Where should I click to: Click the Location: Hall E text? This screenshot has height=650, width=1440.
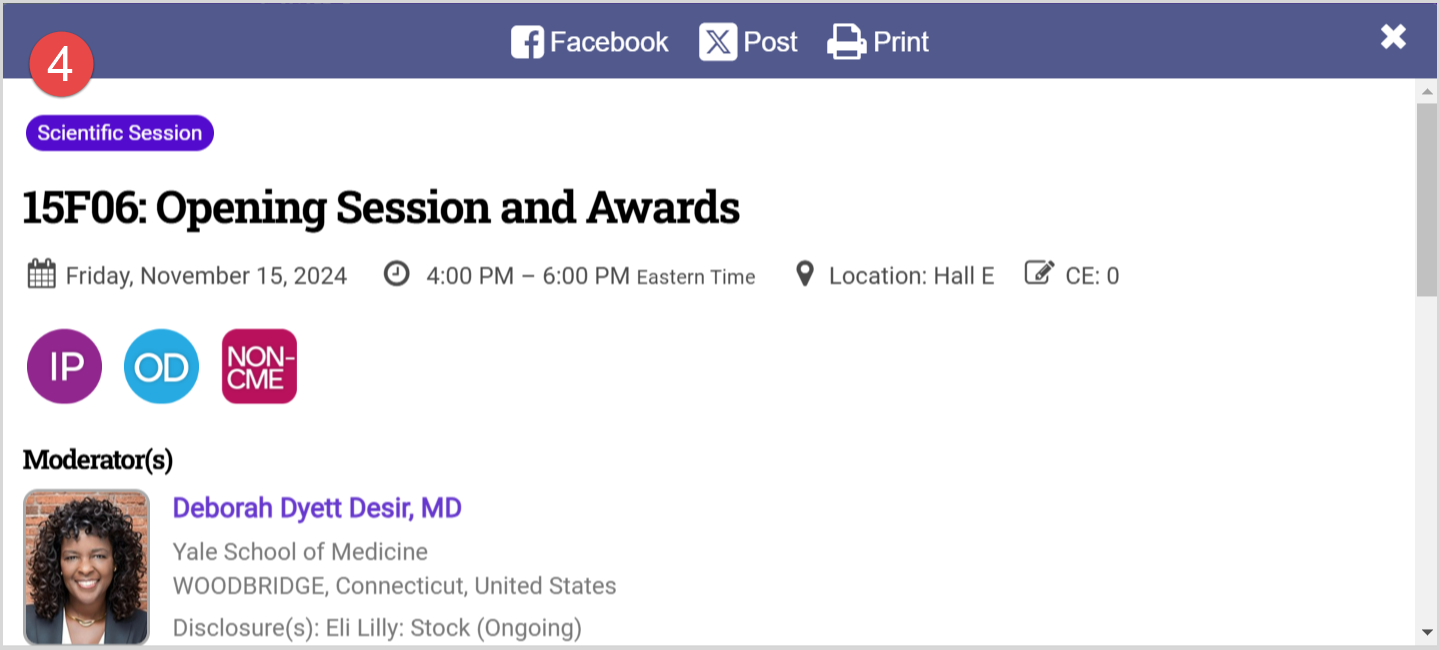(911, 276)
